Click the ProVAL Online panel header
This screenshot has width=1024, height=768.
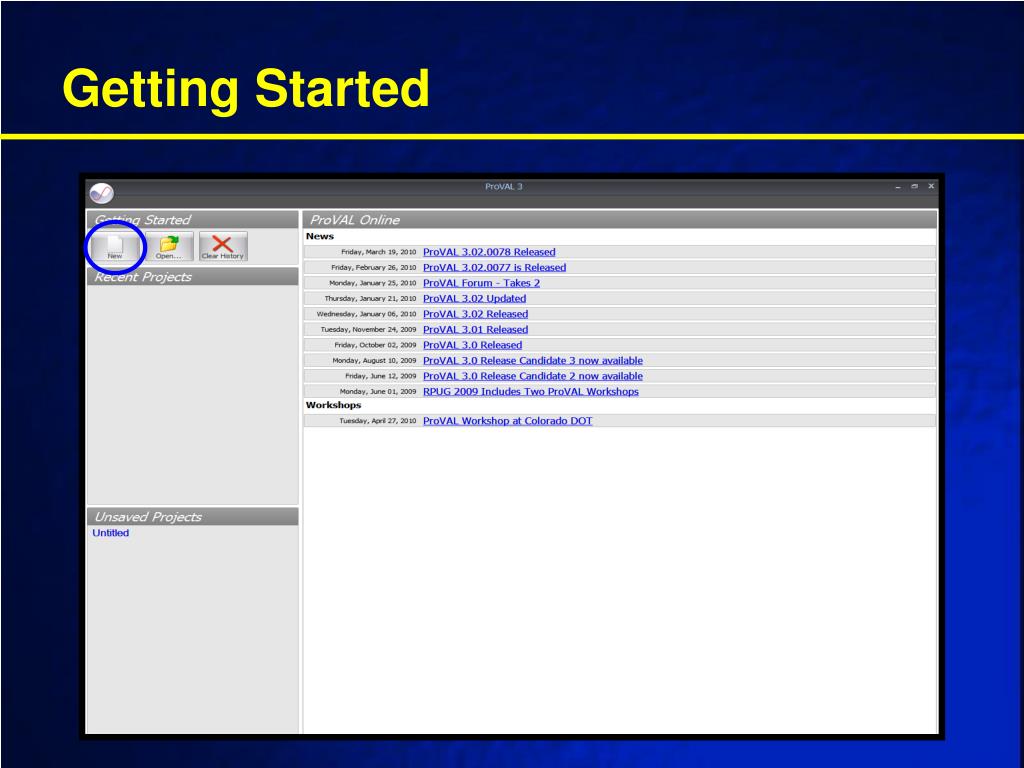619,219
